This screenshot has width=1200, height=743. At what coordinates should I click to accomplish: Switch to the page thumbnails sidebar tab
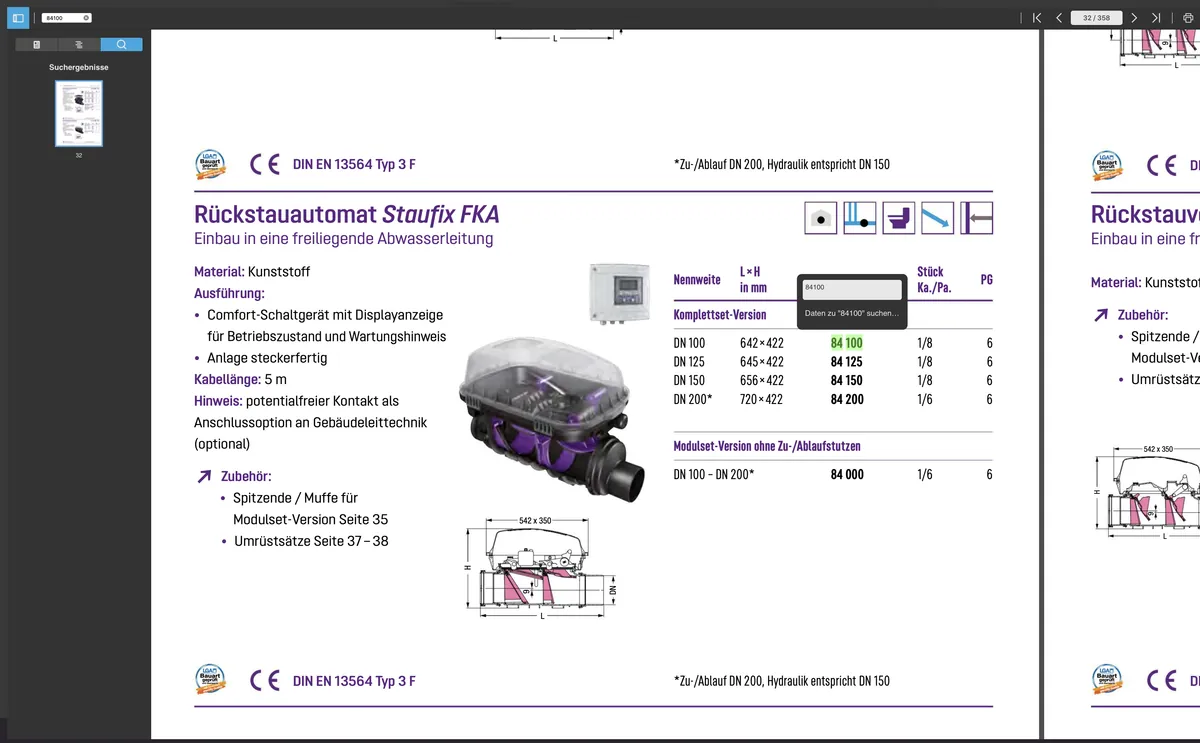[37, 45]
